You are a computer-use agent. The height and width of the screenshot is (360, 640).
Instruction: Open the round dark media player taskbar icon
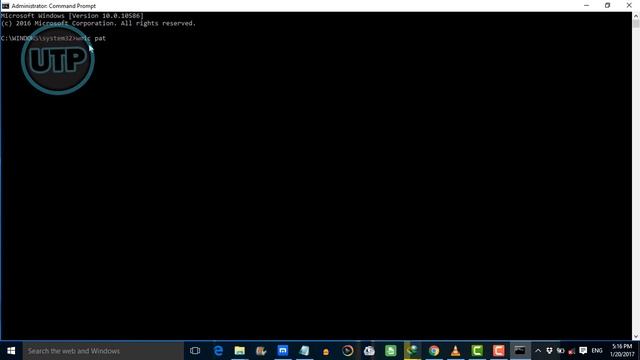[x=347, y=351]
